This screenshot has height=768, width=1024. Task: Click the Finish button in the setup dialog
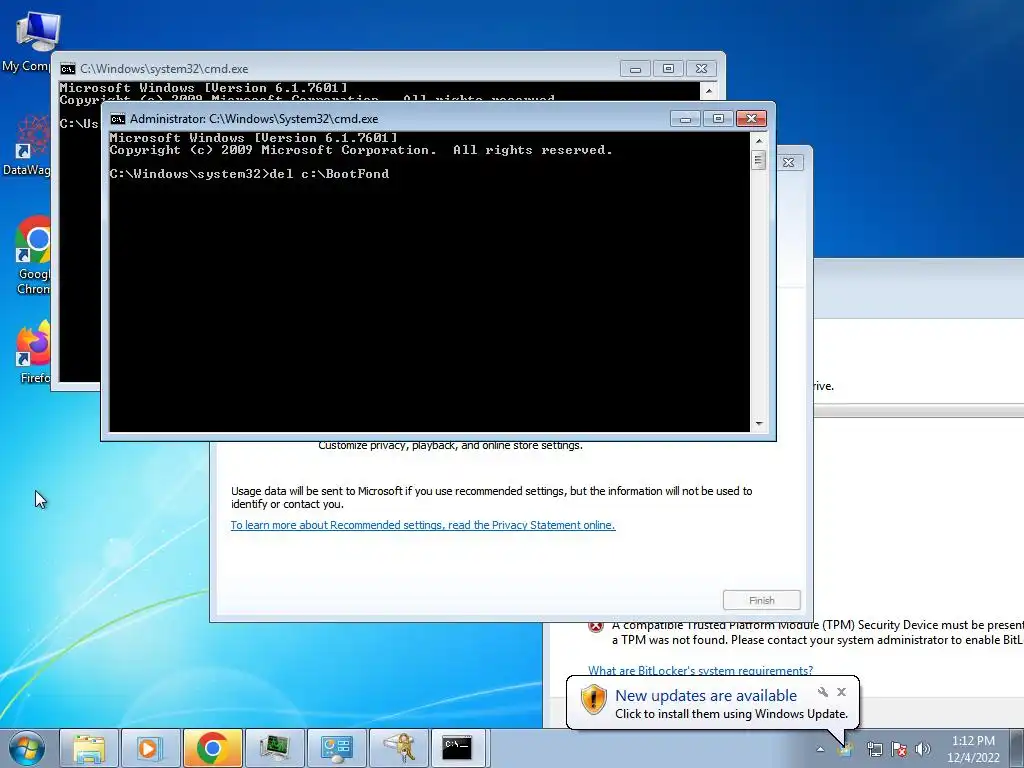click(x=761, y=600)
